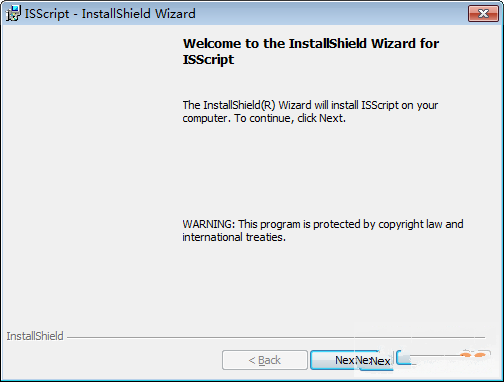This screenshot has width=504, height=382.
Task: Click the WARNING copyright notice text
Action: pos(323,231)
